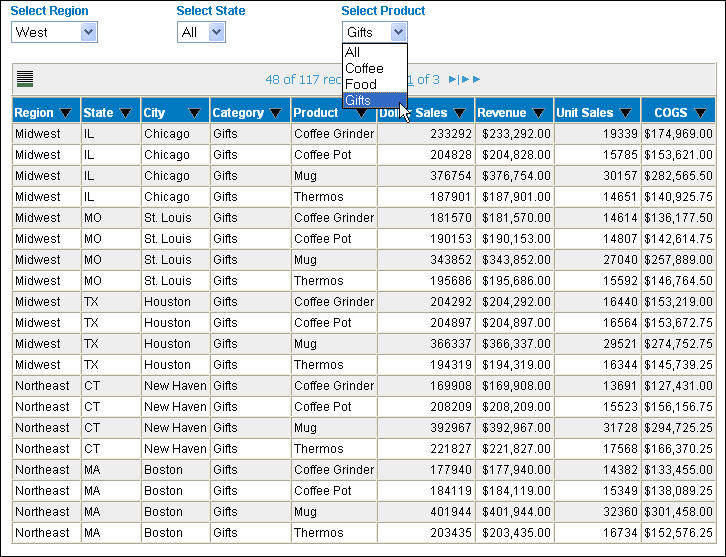The width and height of the screenshot is (726, 557).
Task: Open State column filter arrow
Action: click(126, 113)
